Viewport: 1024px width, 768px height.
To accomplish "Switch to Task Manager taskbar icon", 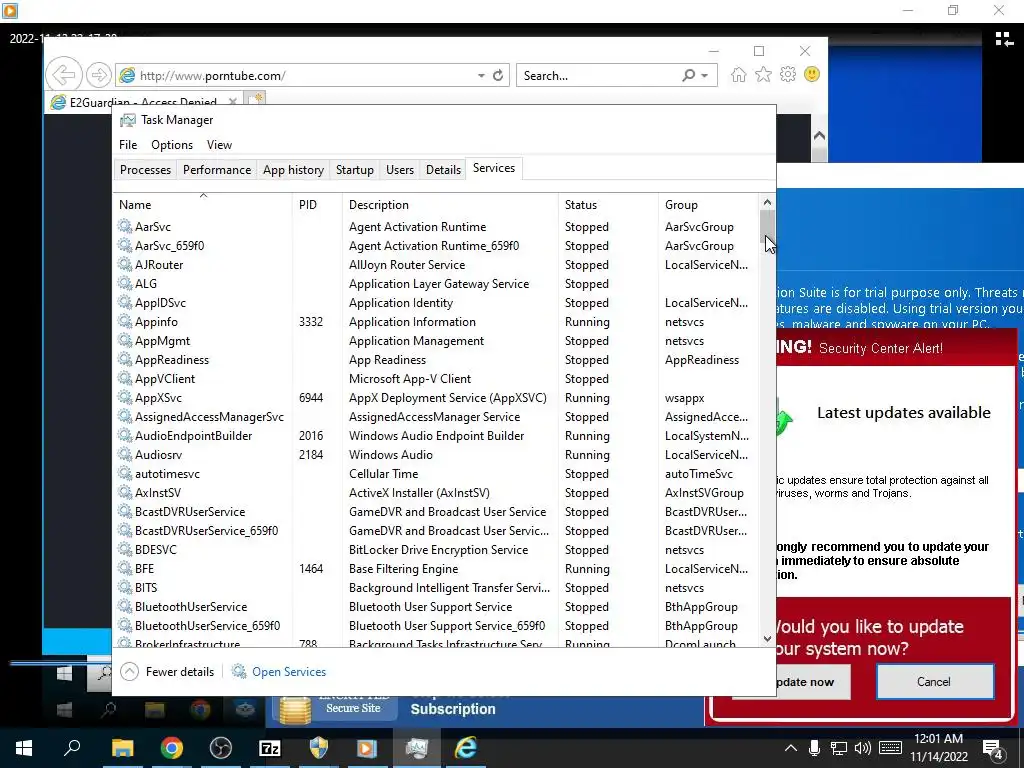I will pyautogui.click(x=417, y=748).
